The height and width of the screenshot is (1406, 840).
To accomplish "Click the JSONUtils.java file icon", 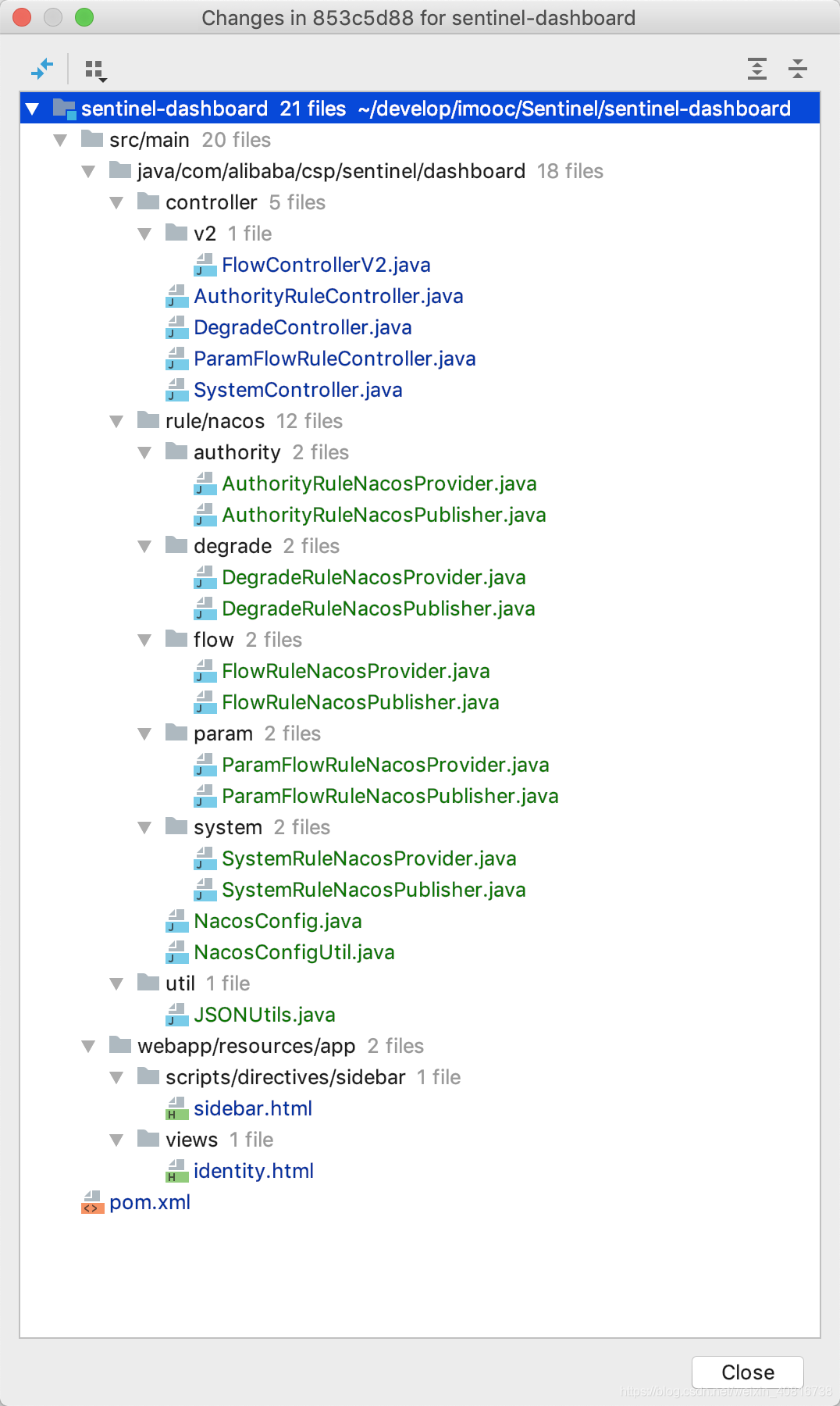I will (177, 1015).
